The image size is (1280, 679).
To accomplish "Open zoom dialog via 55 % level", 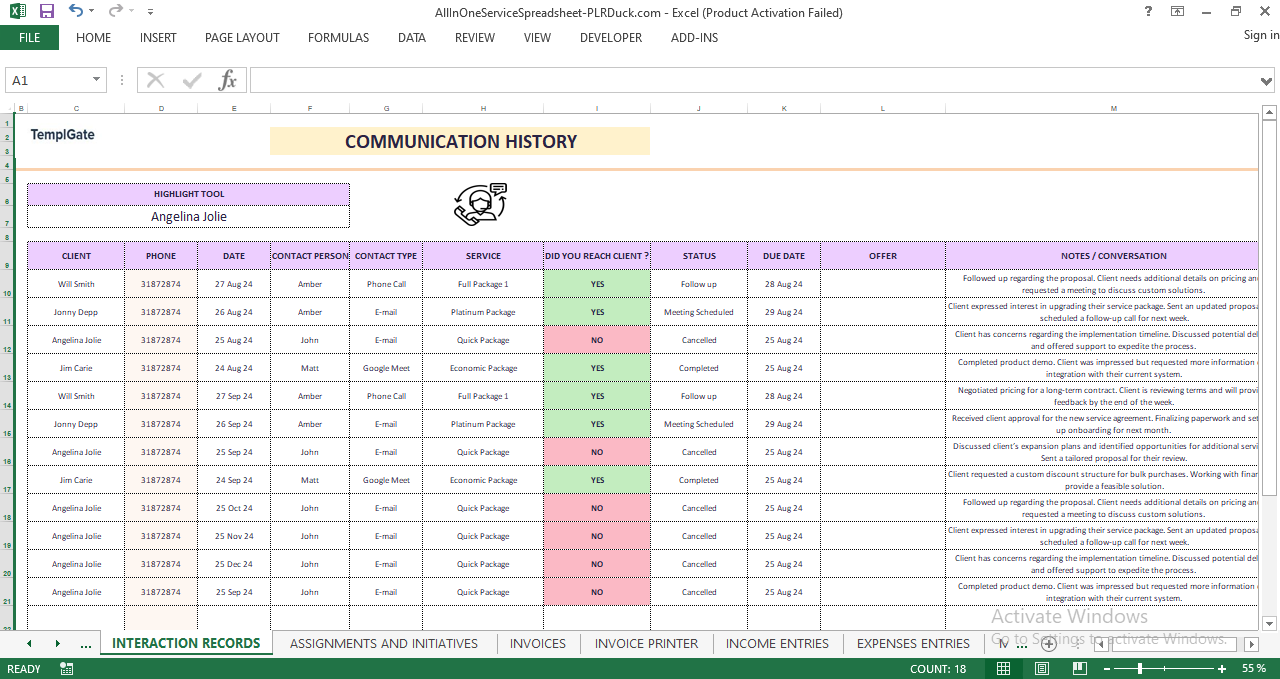I will (1254, 668).
